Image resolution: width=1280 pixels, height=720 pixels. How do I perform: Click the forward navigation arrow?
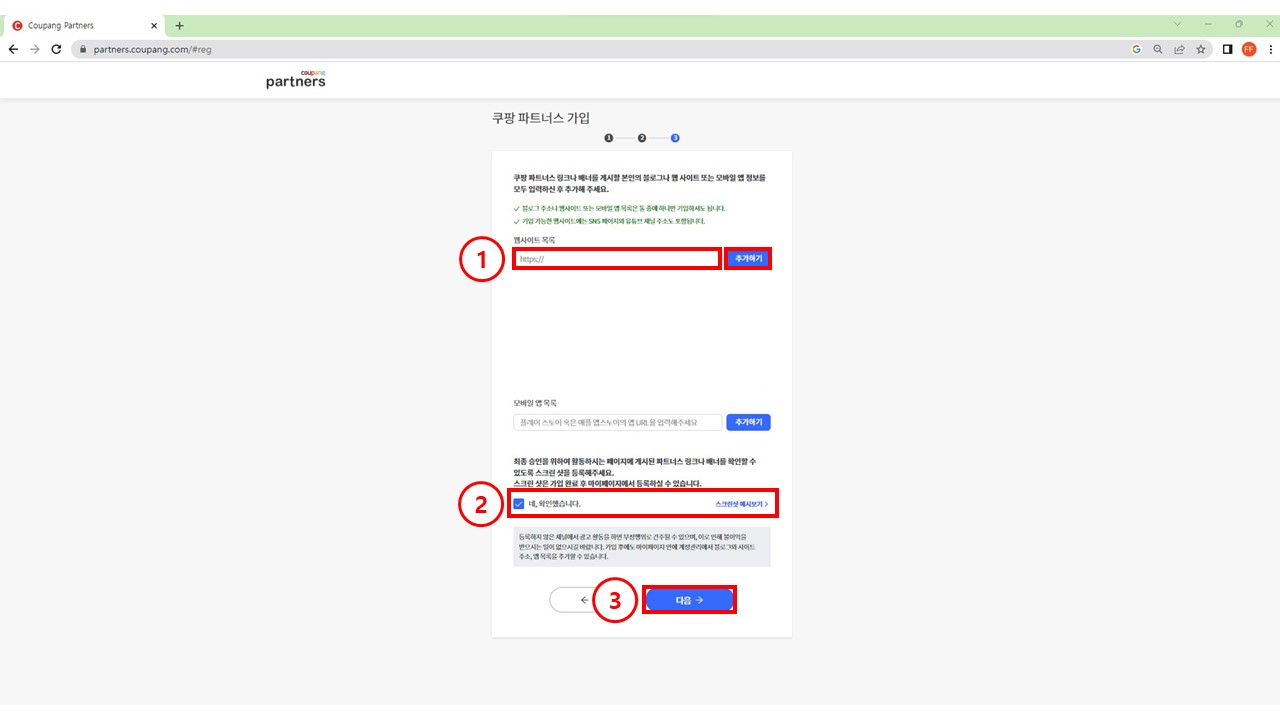35,49
